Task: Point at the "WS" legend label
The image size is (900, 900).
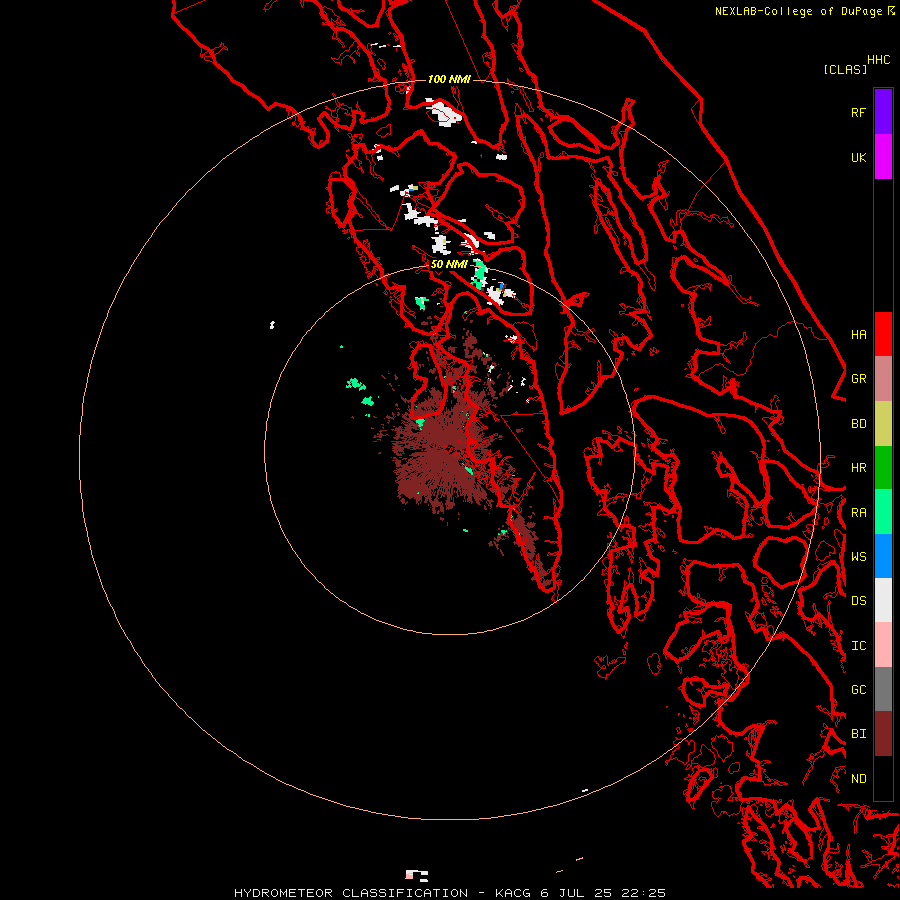Action: click(858, 557)
